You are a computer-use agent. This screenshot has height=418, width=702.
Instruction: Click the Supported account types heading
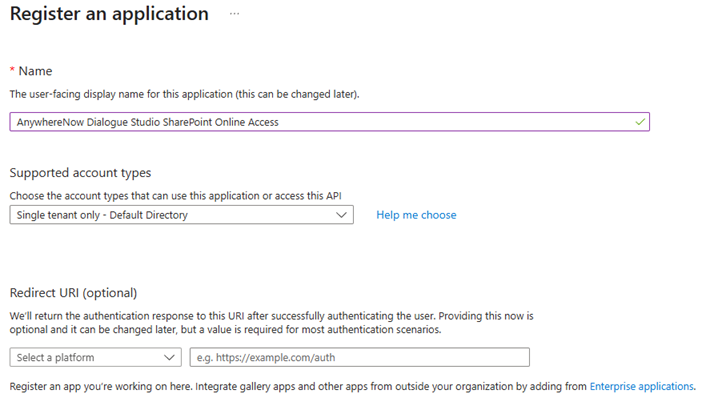(x=80, y=173)
